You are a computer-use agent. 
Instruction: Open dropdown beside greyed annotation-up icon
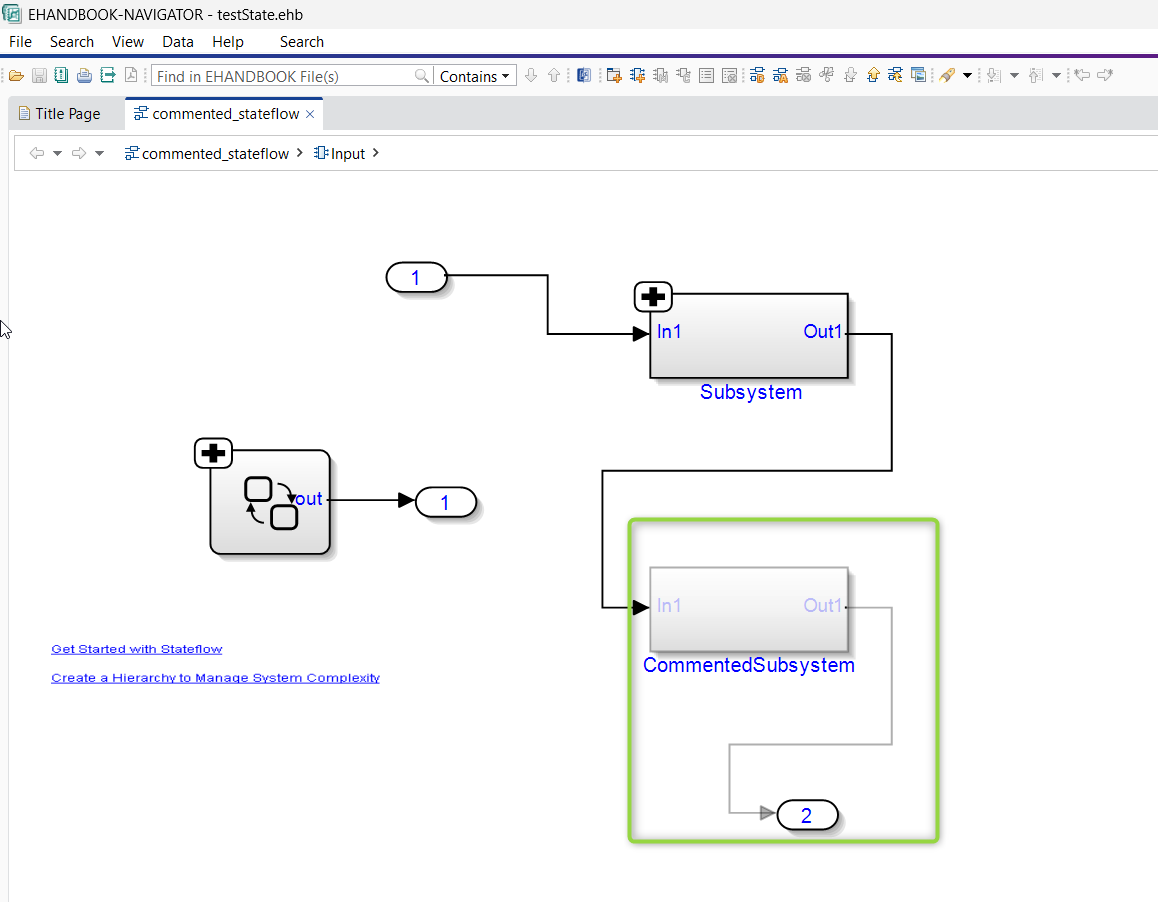coord(1056,75)
